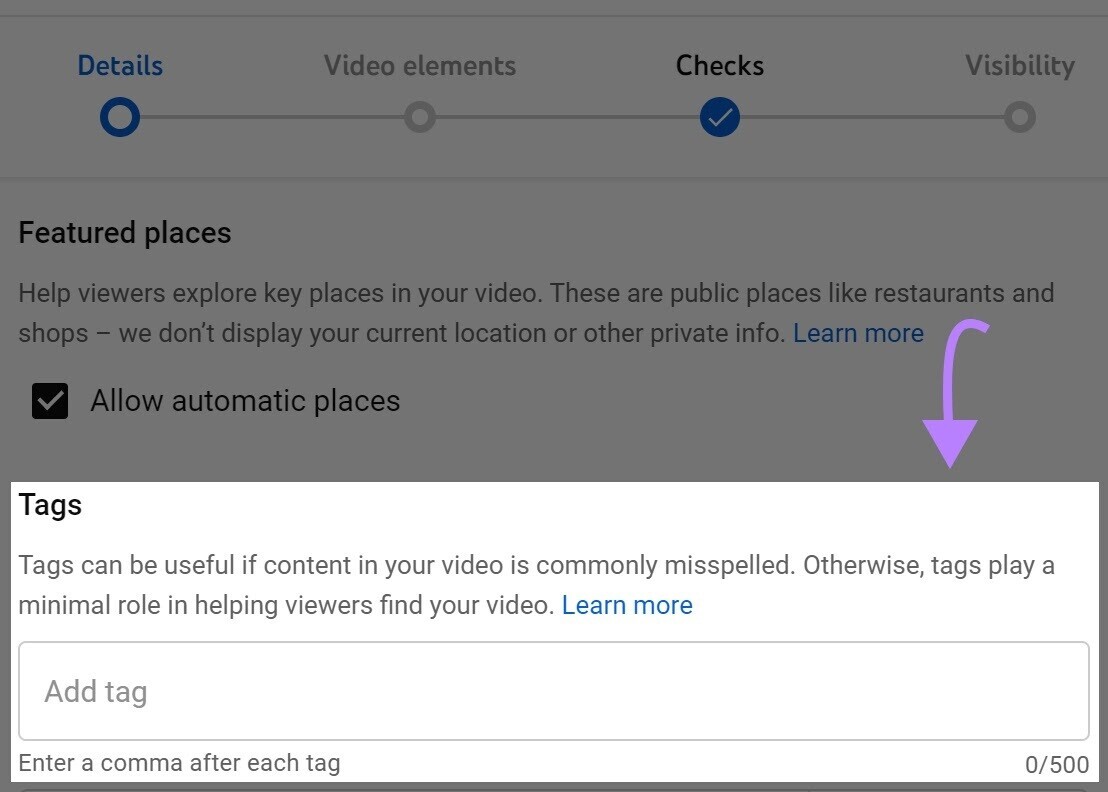Open the Visibility step
The image size is (1108, 792).
pos(1020,66)
